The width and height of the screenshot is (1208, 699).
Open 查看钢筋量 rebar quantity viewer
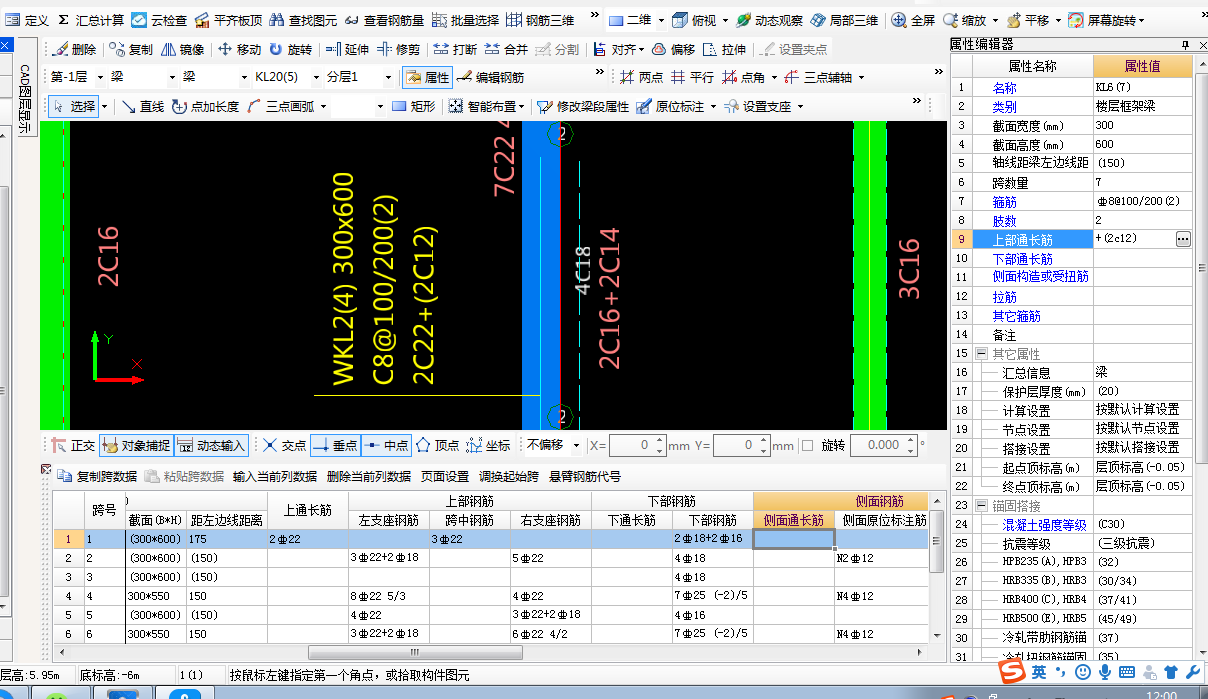[x=384, y=20]
